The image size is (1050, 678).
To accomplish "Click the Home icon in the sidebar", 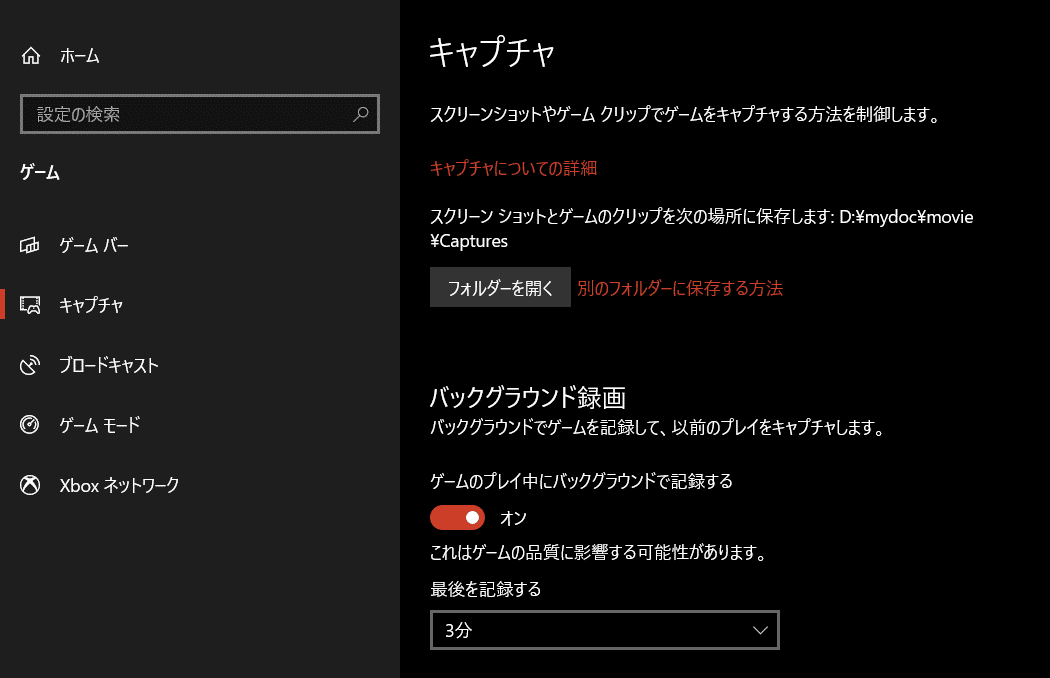I will pyautogui.click(x=30, y=55).
